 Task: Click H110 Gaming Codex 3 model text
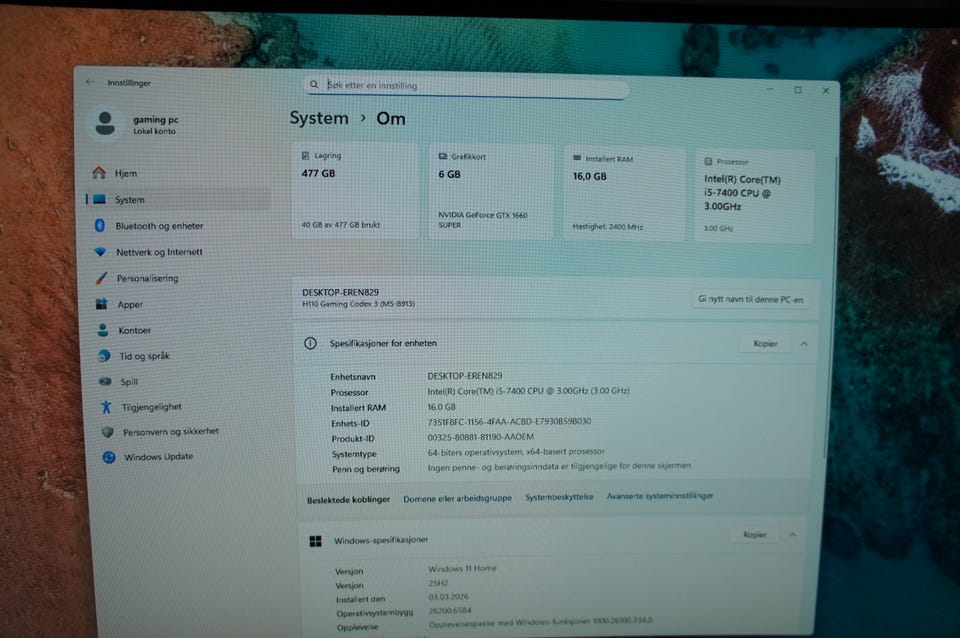tap(358, 304)
